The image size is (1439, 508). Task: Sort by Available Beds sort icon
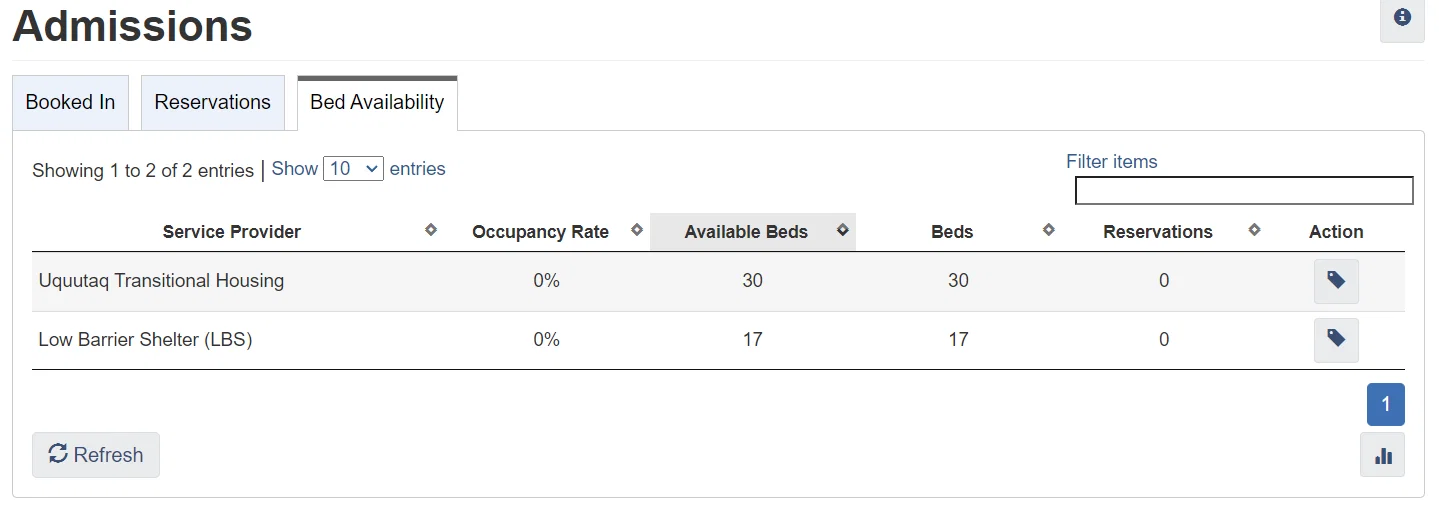click(843, 230)
